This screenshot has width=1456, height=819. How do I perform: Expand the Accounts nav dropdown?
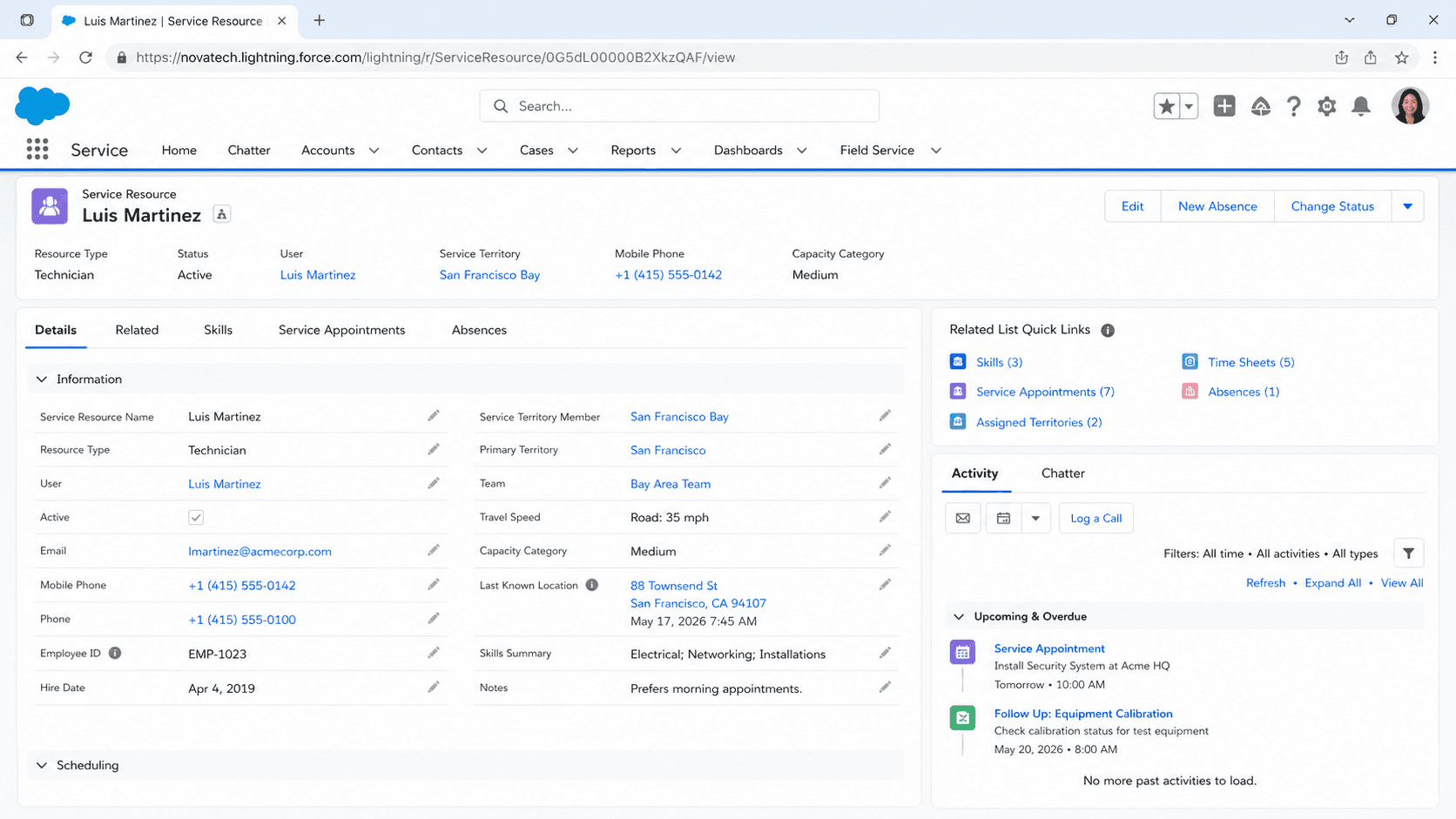374,151
